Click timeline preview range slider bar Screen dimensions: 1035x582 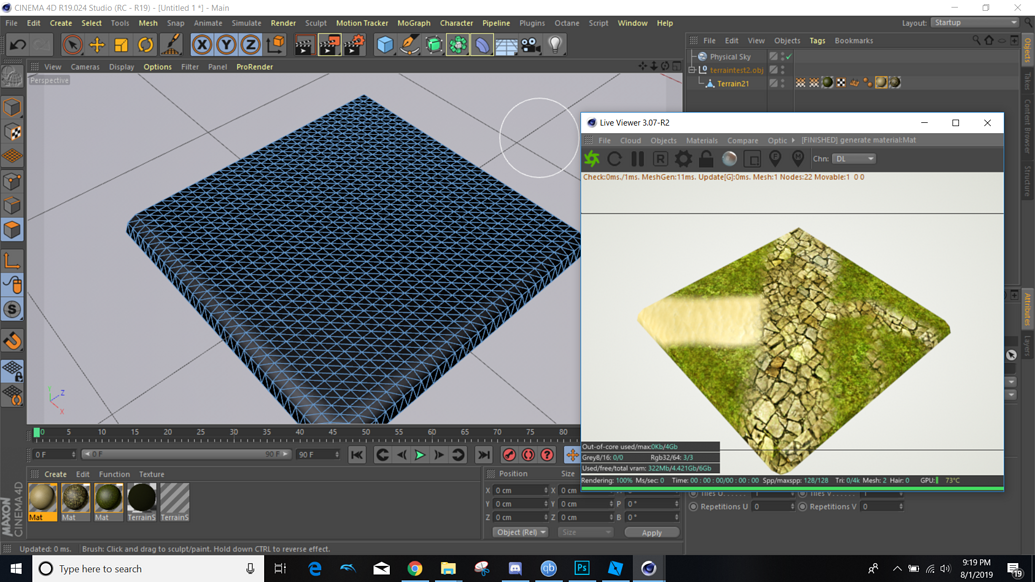point(186,455)
